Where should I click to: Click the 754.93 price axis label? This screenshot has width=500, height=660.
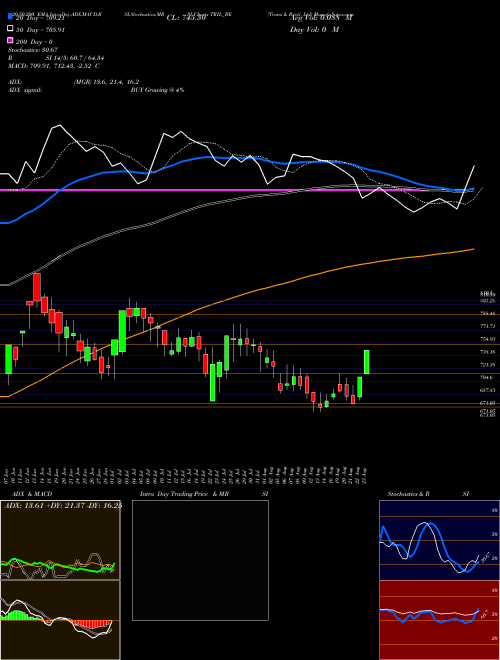tap(487, 339)
